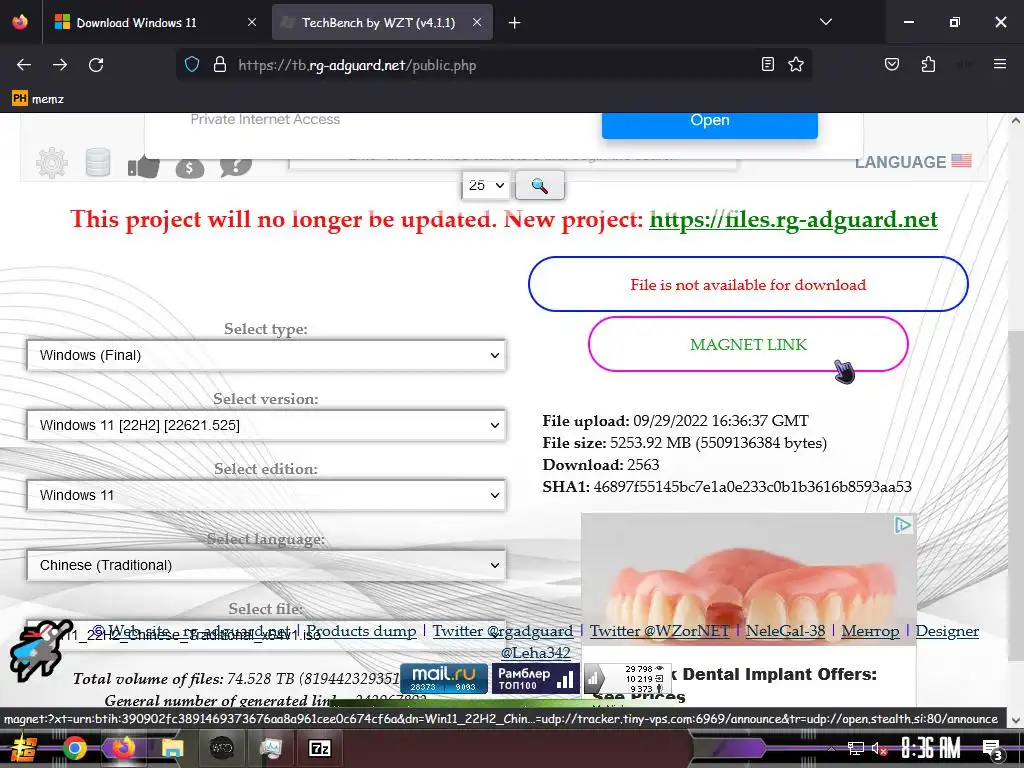Open the Start menu button

(x=25, y=748)
